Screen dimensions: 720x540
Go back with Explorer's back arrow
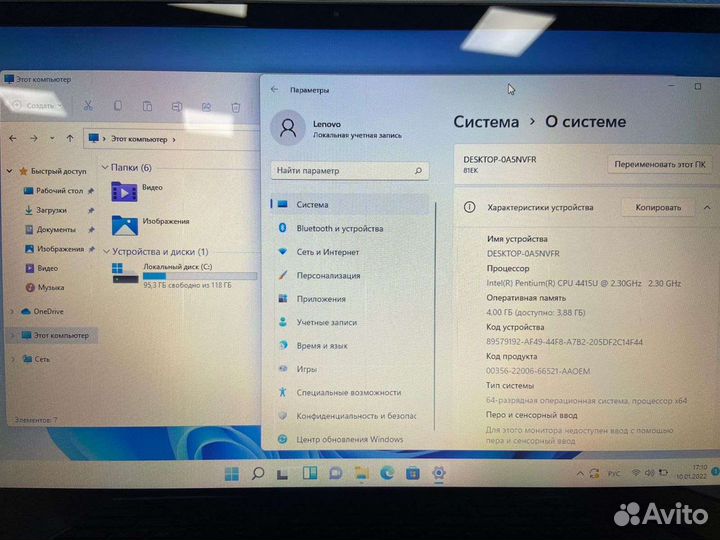point(13,138)
